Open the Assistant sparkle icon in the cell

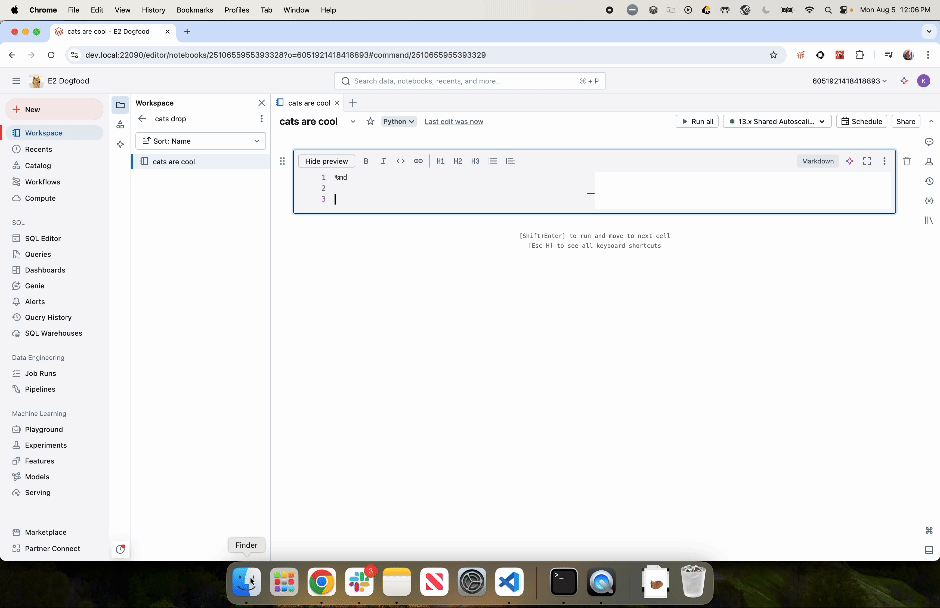click(849, 161)
